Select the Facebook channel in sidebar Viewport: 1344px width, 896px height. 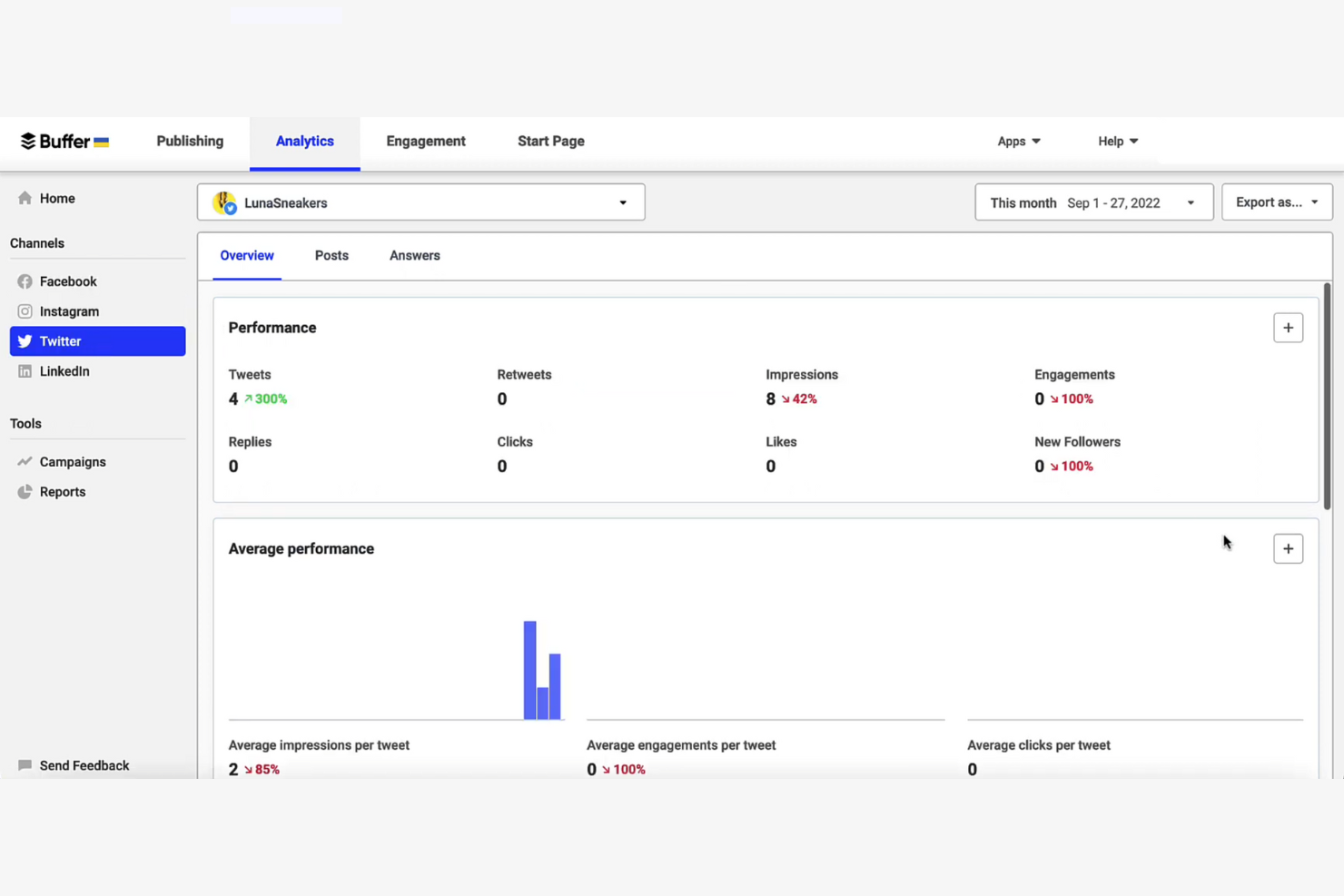pos(69,281)
